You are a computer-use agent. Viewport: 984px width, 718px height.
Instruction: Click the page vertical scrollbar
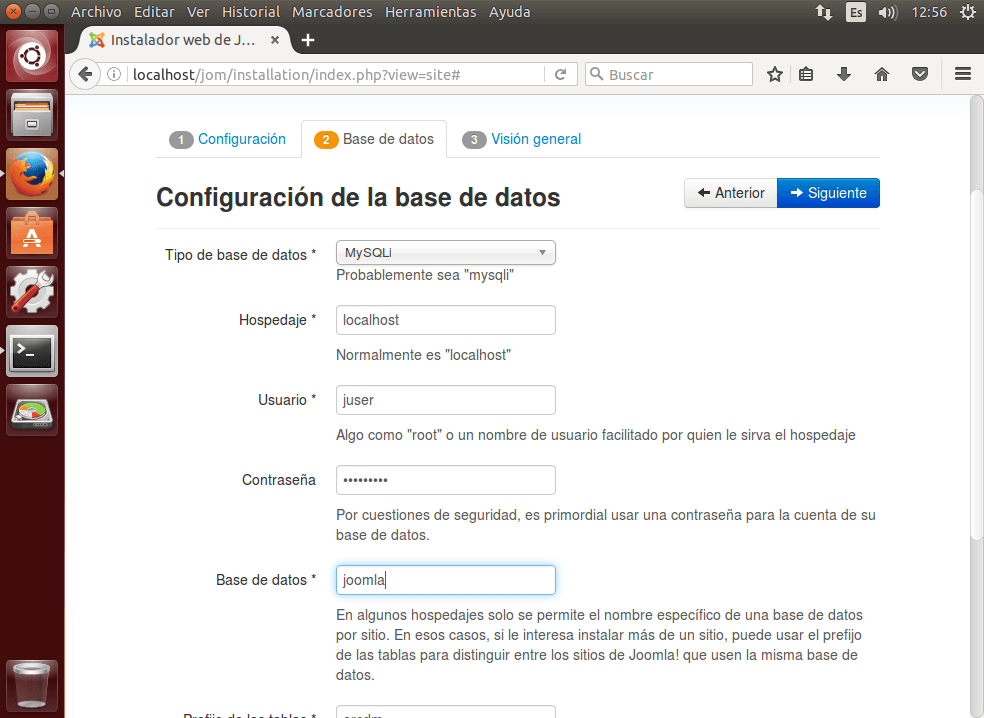click(x=976, y=364)
